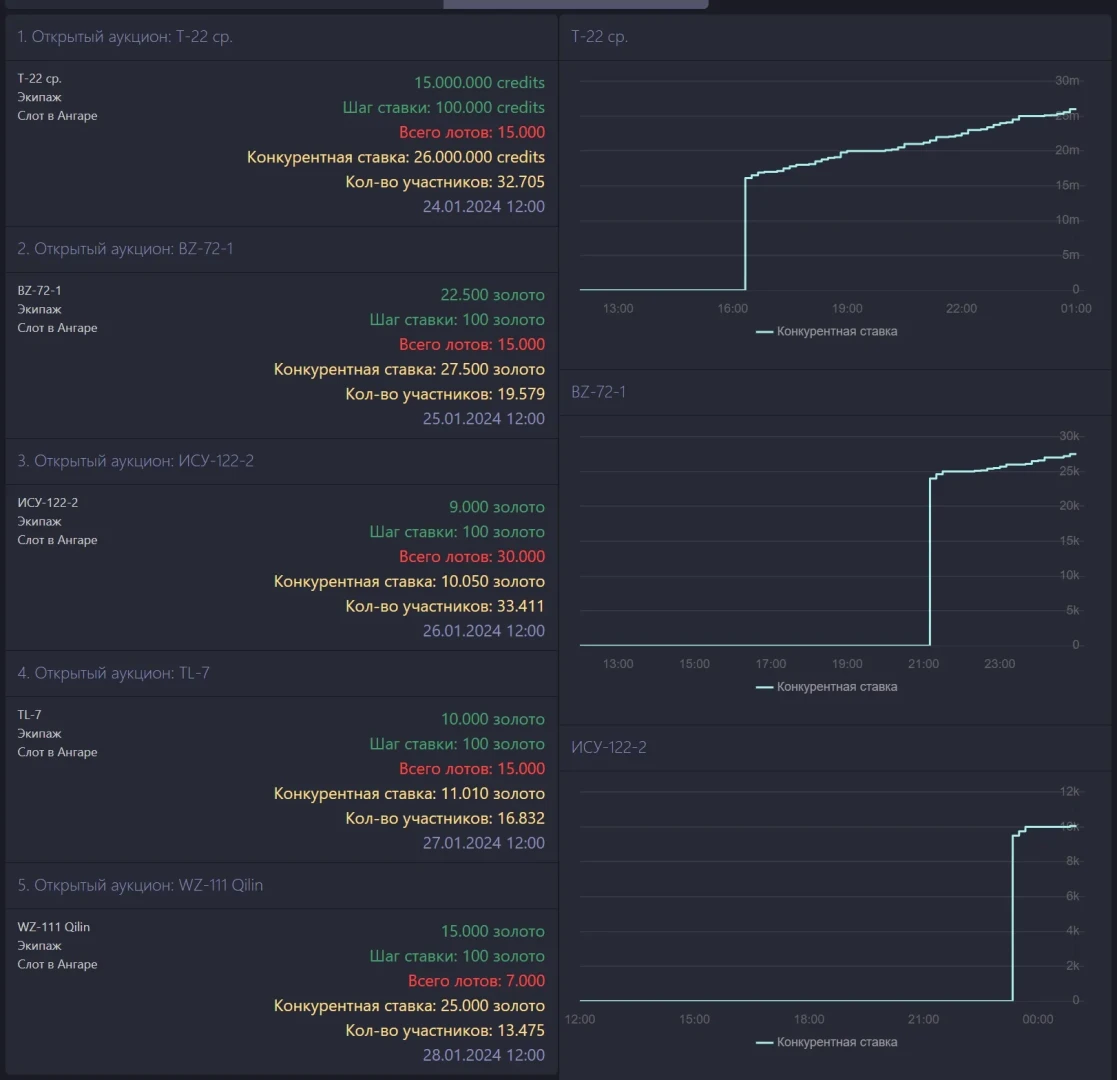
Task: Click TL-7 competitive bid 11.010 золото
Action: [409, 794]
